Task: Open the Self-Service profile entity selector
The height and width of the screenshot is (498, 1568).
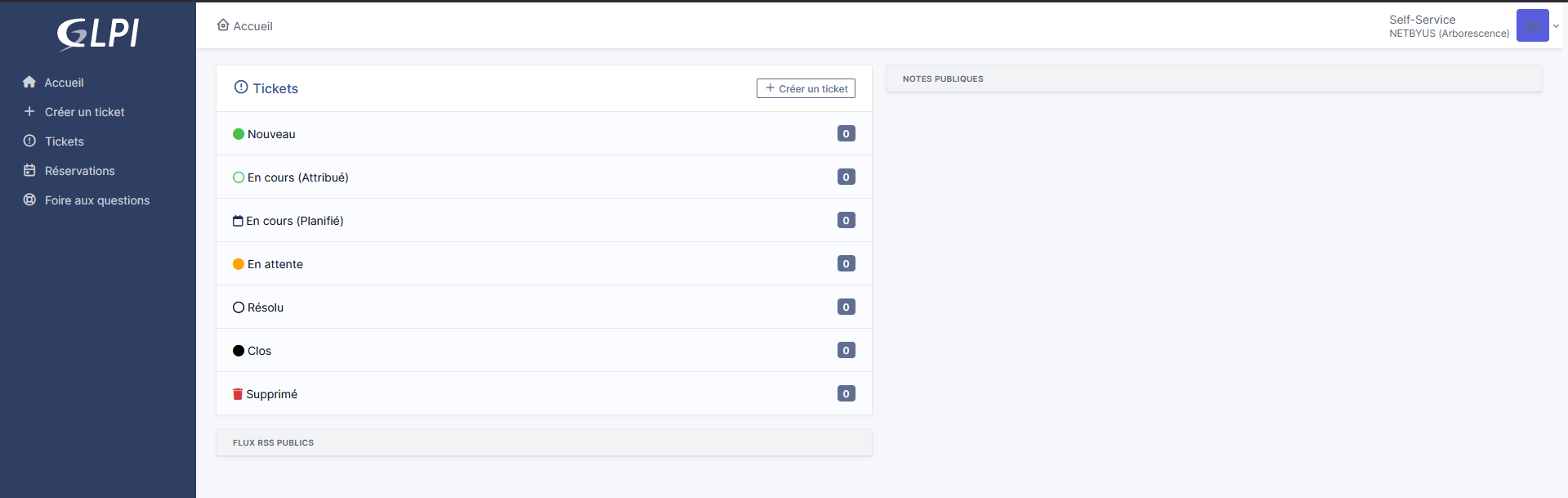Action: pos(1448,26)
